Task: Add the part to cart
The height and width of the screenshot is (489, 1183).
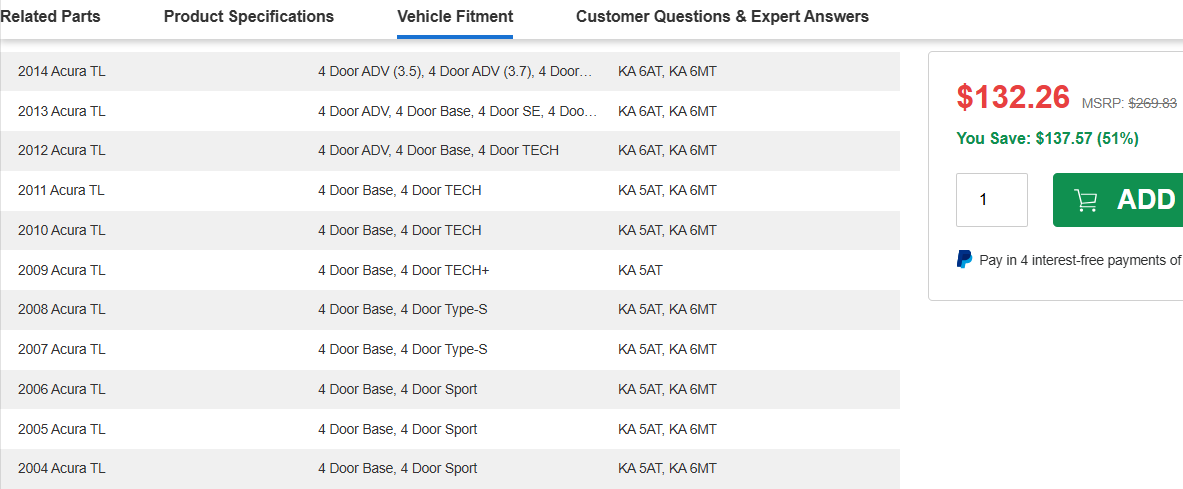Action: (x=1118, y=200)
